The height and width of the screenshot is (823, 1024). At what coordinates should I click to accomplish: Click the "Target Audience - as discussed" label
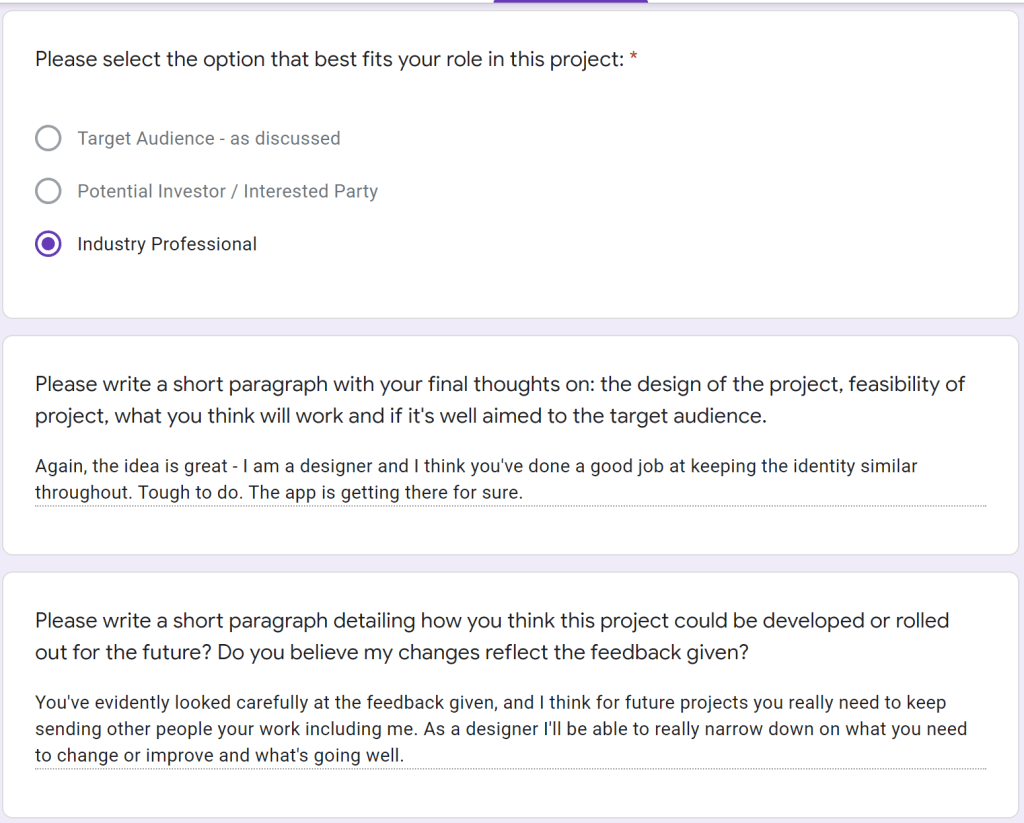pos(208,138)
